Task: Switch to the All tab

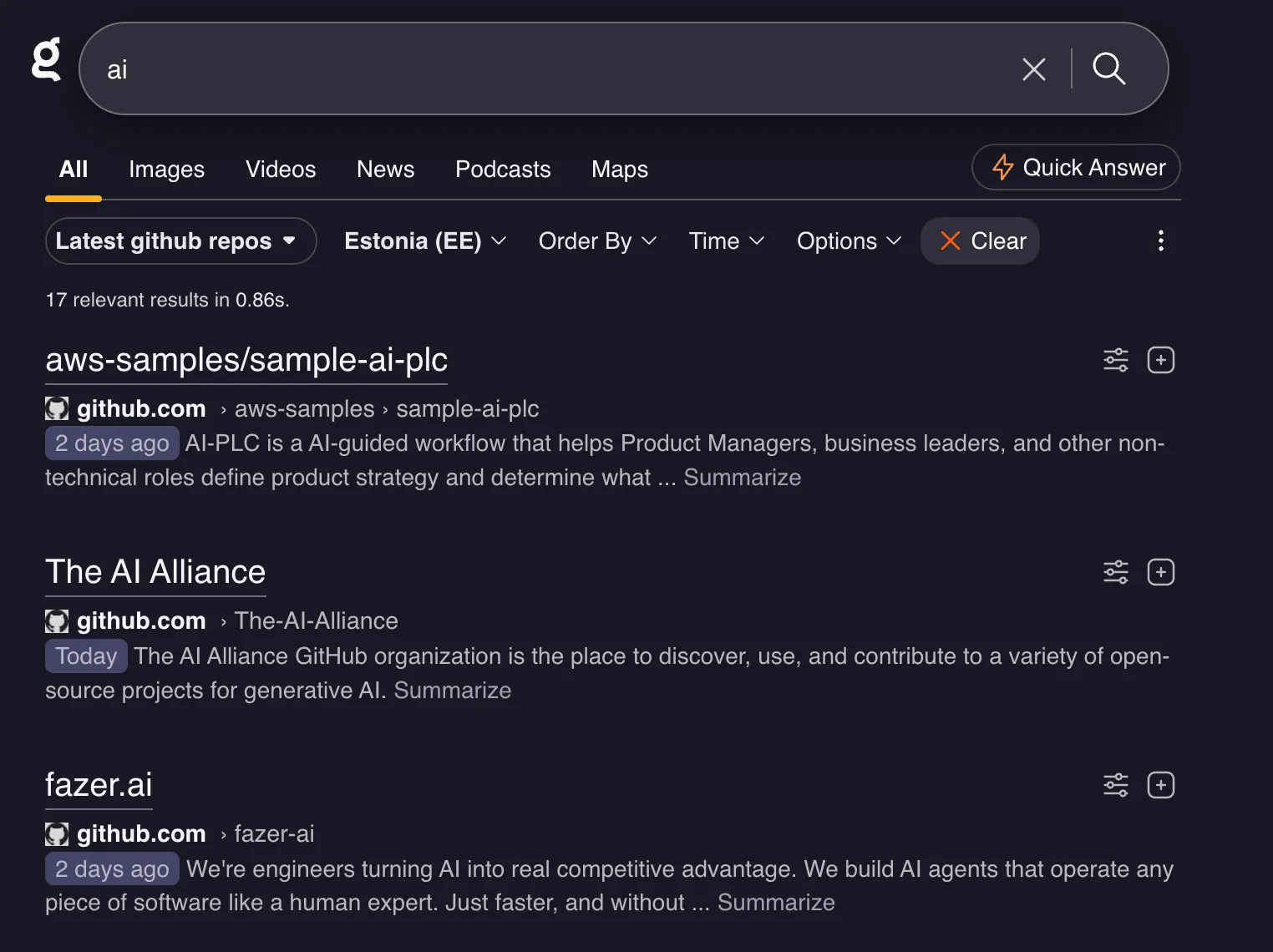Action: 74,170
